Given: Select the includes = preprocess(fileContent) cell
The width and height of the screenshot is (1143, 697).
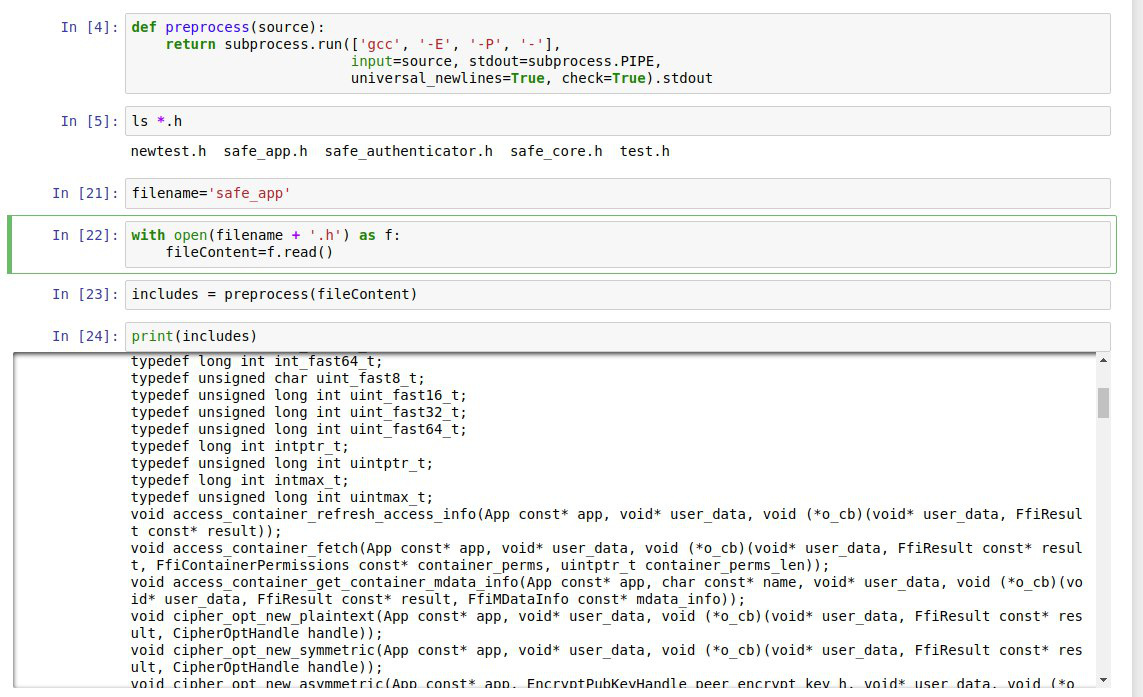Looking at the screenshot, I should pos(617,295).
